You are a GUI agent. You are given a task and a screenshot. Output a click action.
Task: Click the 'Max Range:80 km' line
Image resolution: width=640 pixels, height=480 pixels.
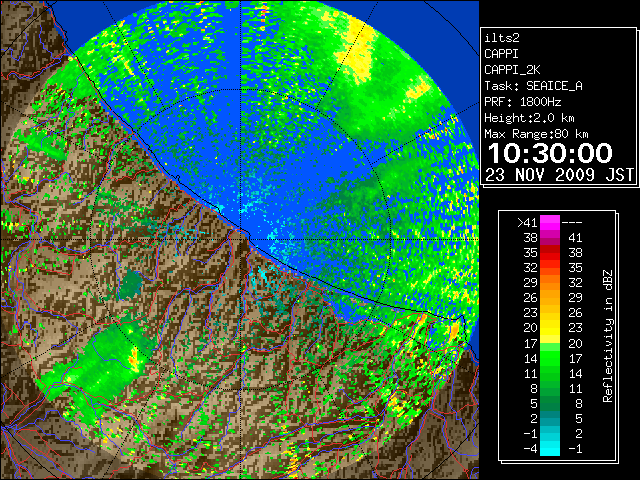[536, 134]
